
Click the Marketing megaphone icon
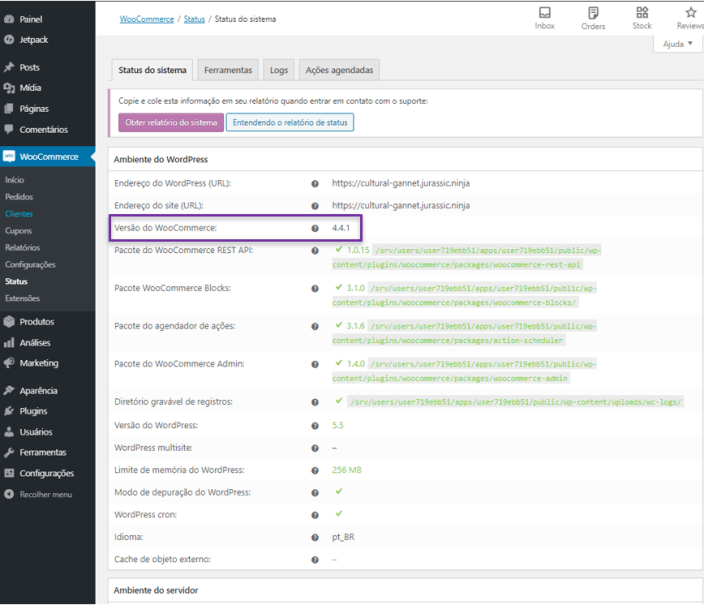tap(9, 363)
